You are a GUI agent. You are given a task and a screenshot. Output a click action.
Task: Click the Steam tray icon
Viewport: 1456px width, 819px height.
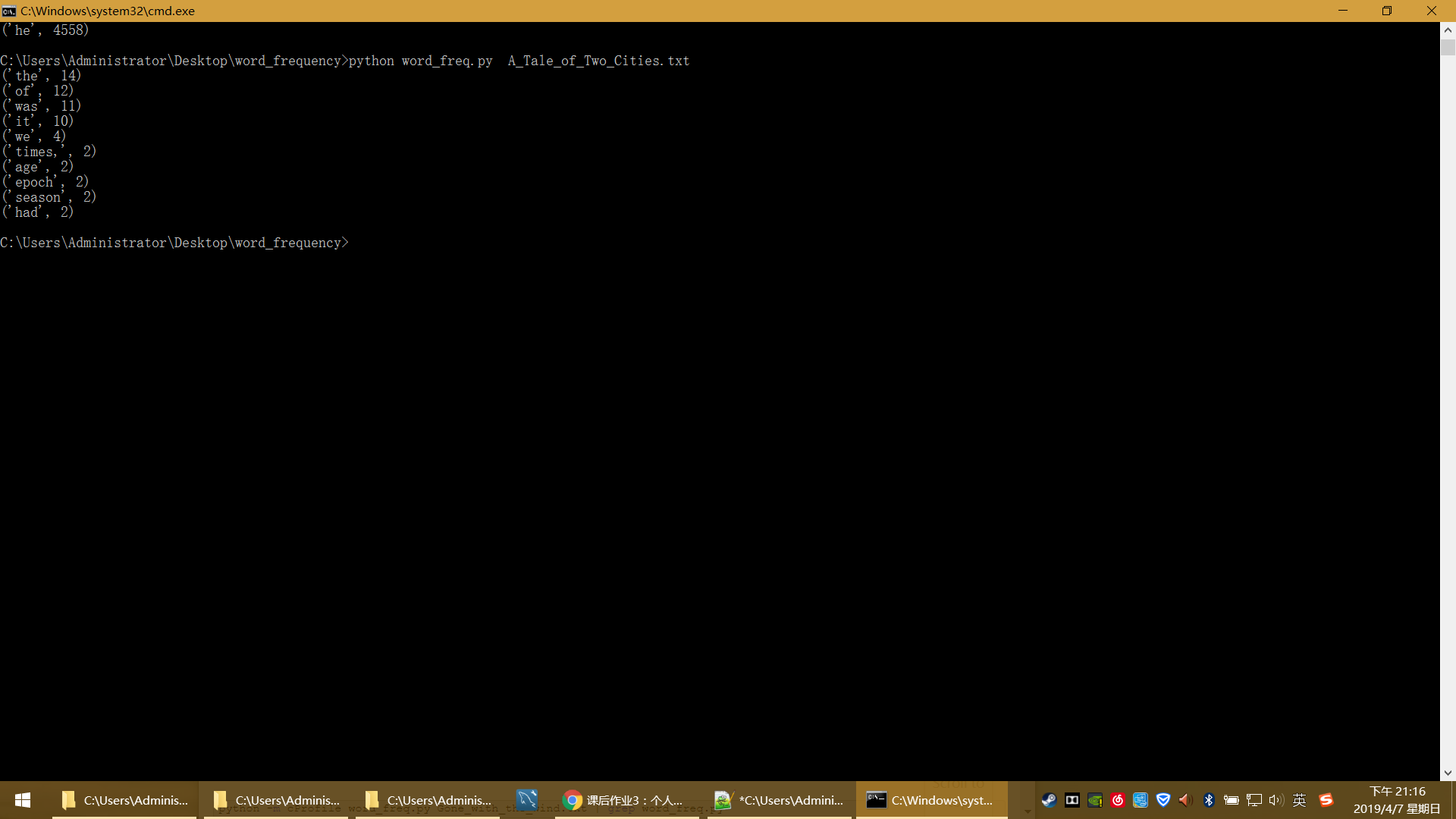1049,800
